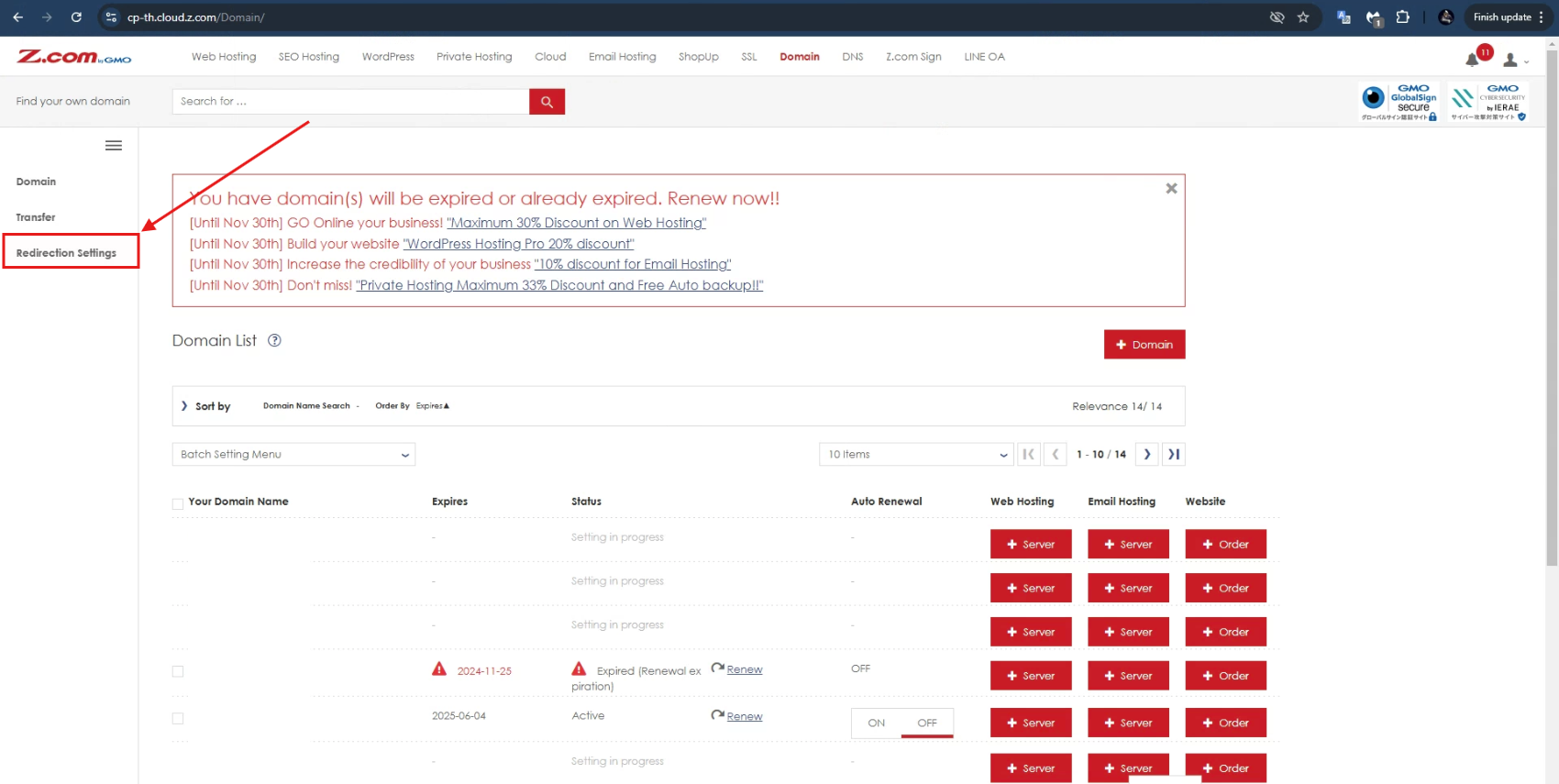This screenshot has height=784, width=1559.
Task: Turn auto renewal ON for Active domain
Action: click(877, 723)
